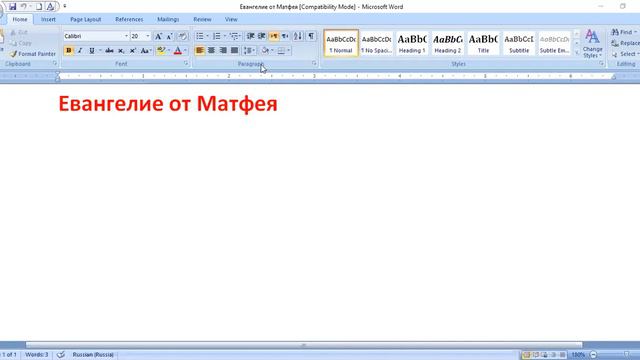This screenshot has height=360, width=640.
Task: Toggle Underline formatting
Action: coord(92,51)
